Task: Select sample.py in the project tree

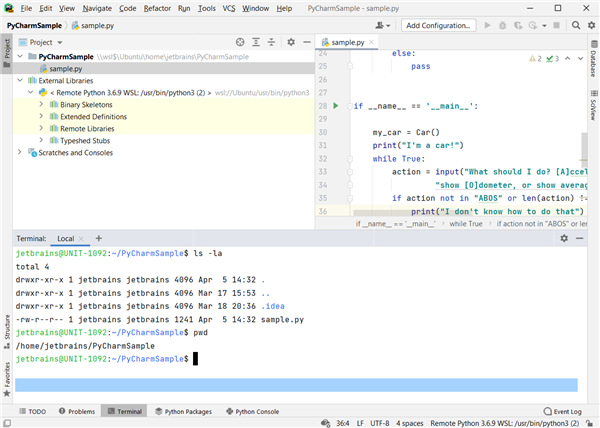Action: tap(65, 68)
